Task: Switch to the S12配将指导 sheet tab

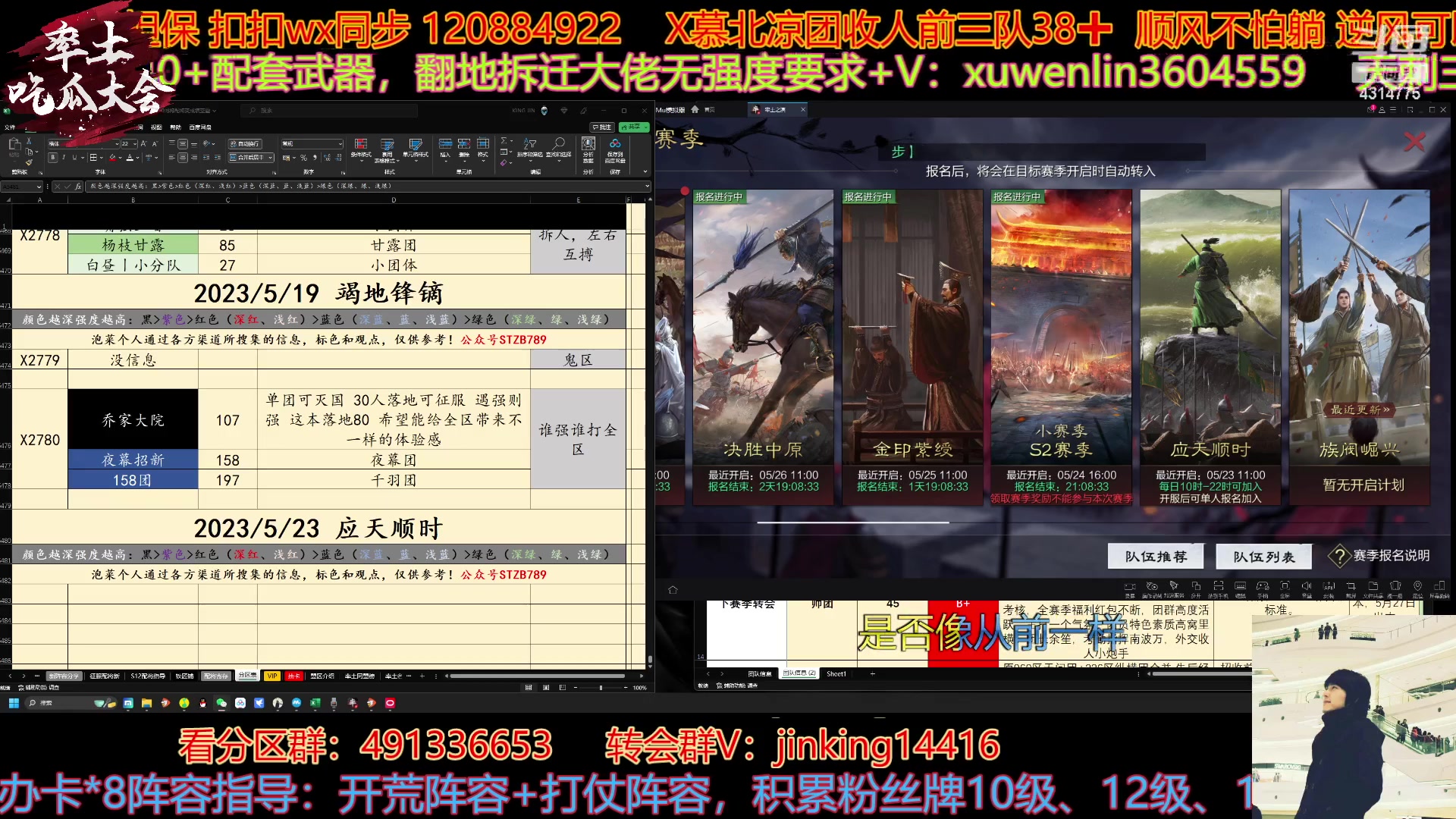Action: (x=148, y=676)
